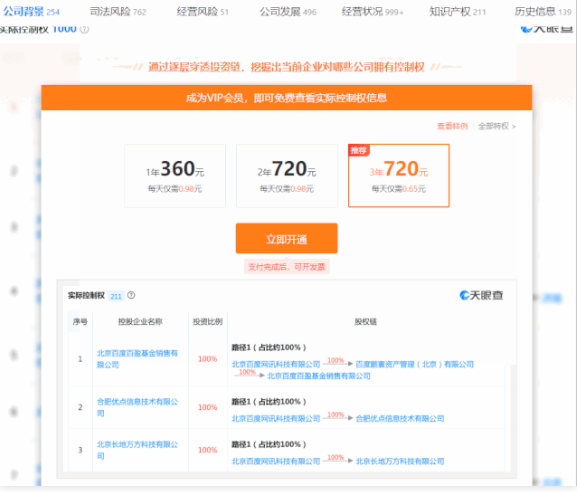Select the 公司发展 496 tab
This screenshot has height=492, width=577.
[x=288, y=11]
